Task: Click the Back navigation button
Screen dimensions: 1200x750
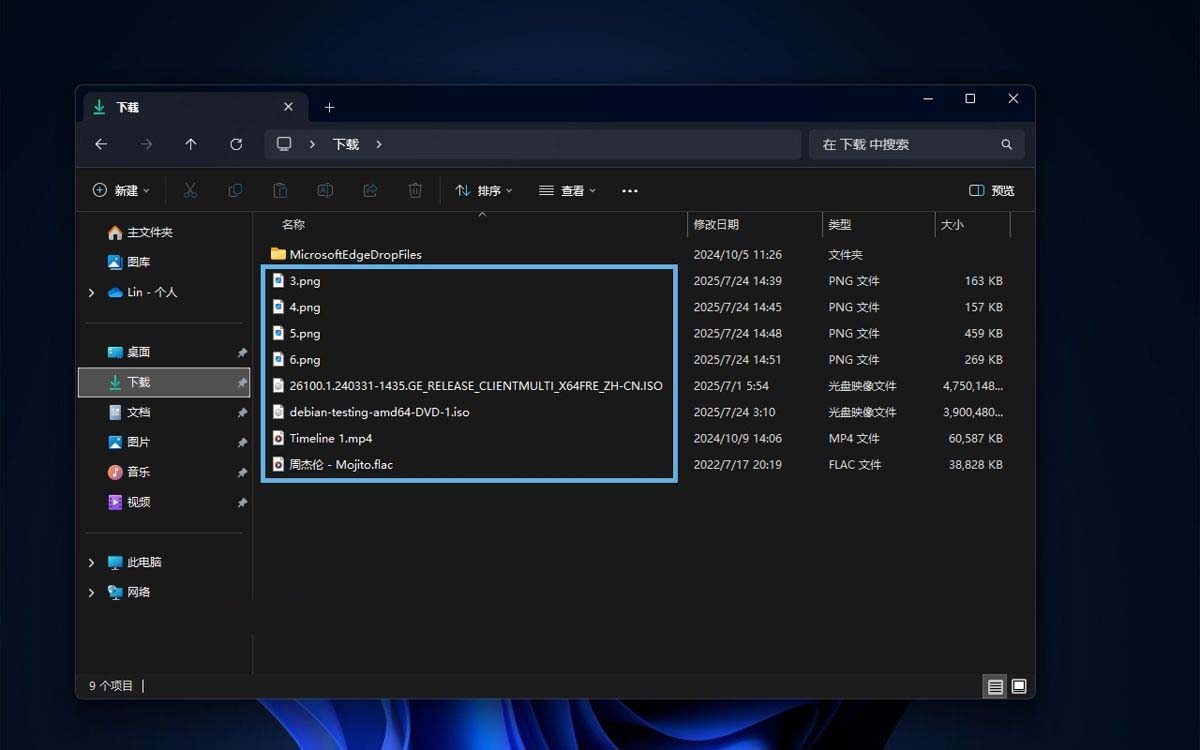Action: 101,144
